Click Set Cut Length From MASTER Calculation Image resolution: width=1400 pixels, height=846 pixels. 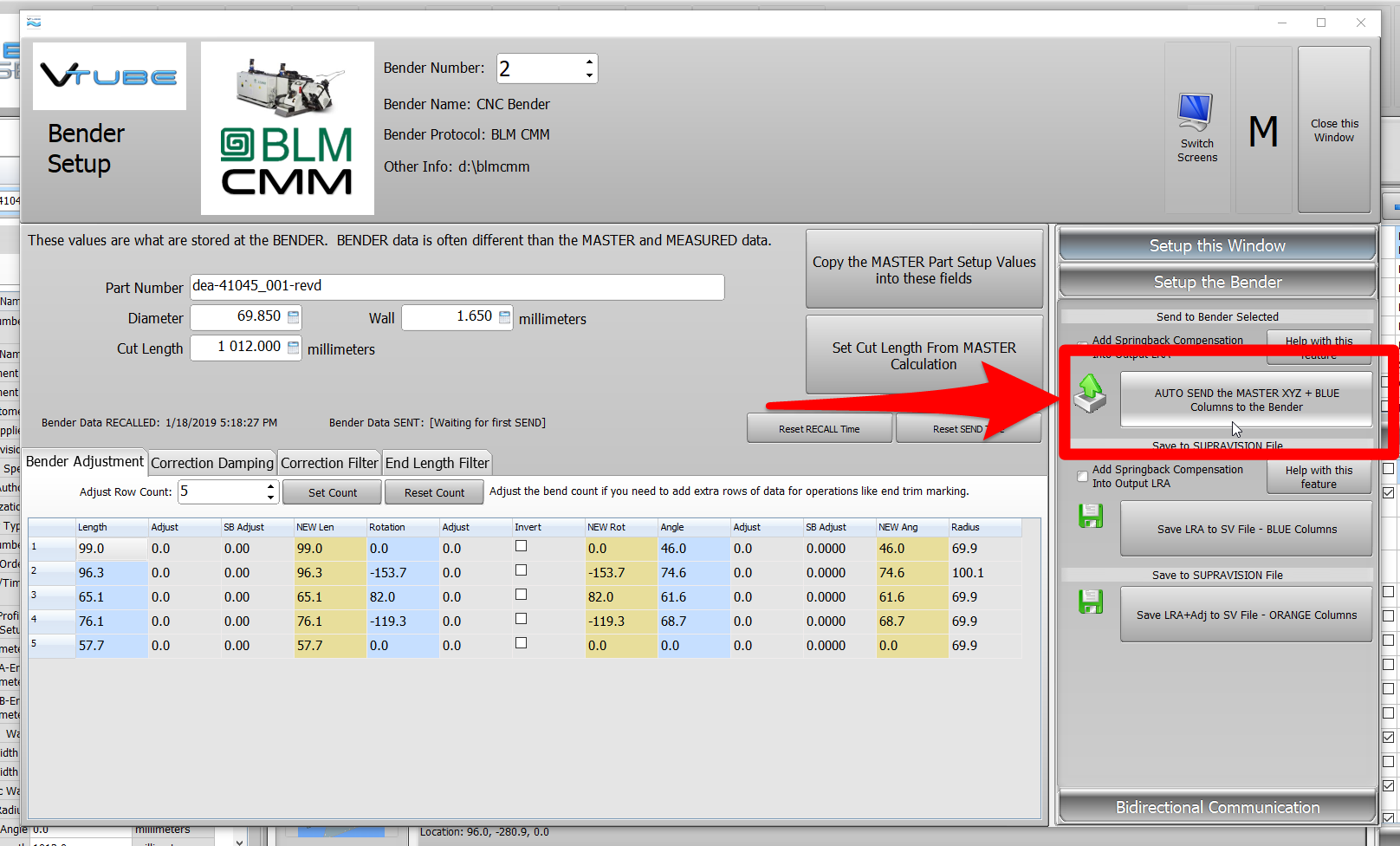(x=924, y=355)
